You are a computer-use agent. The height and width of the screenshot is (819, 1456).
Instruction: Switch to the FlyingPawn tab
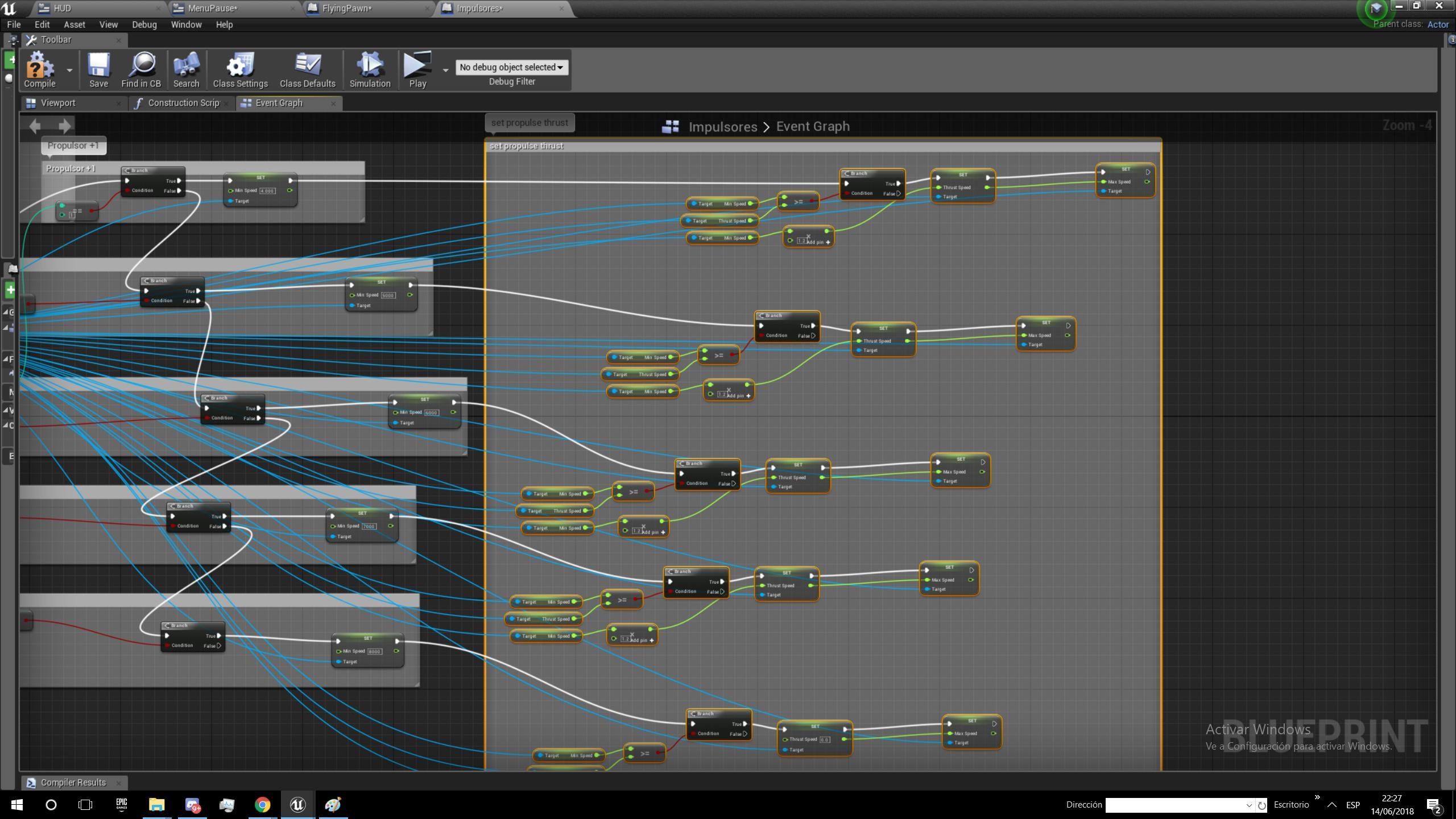coord(346,9)
